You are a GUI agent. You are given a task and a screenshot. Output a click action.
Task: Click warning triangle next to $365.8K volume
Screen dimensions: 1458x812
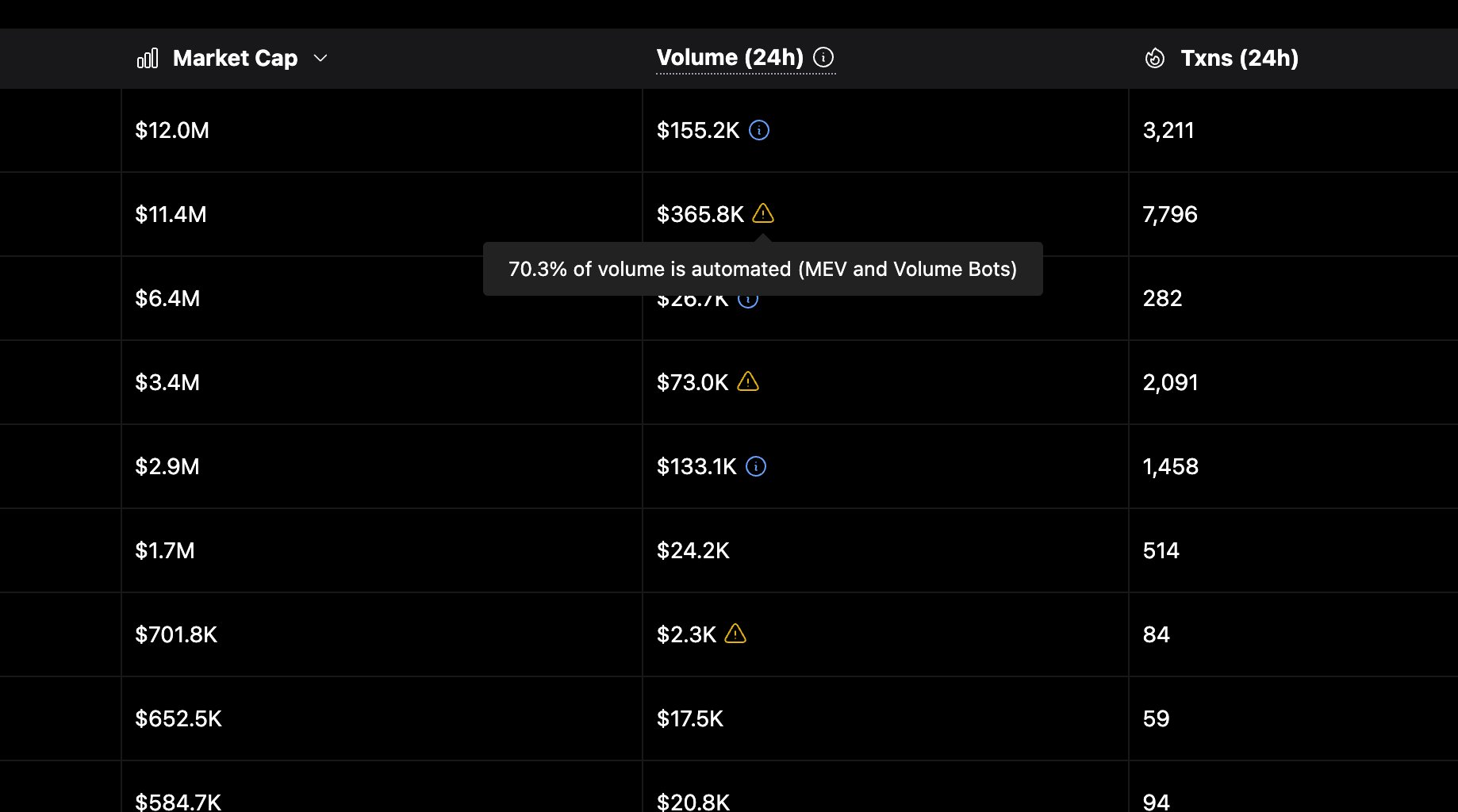click(x=763, y=213)
